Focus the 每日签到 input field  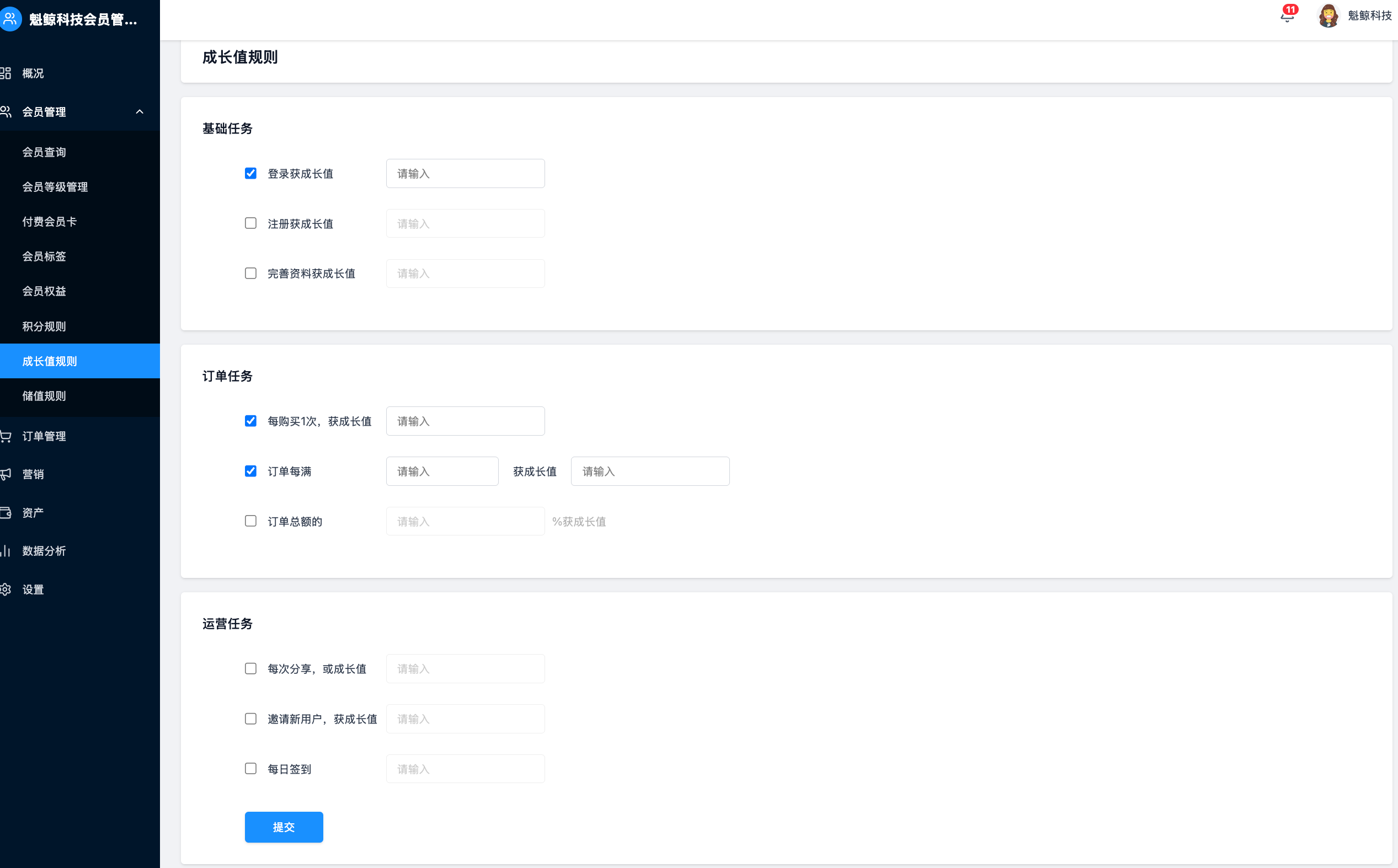[465, 769]
